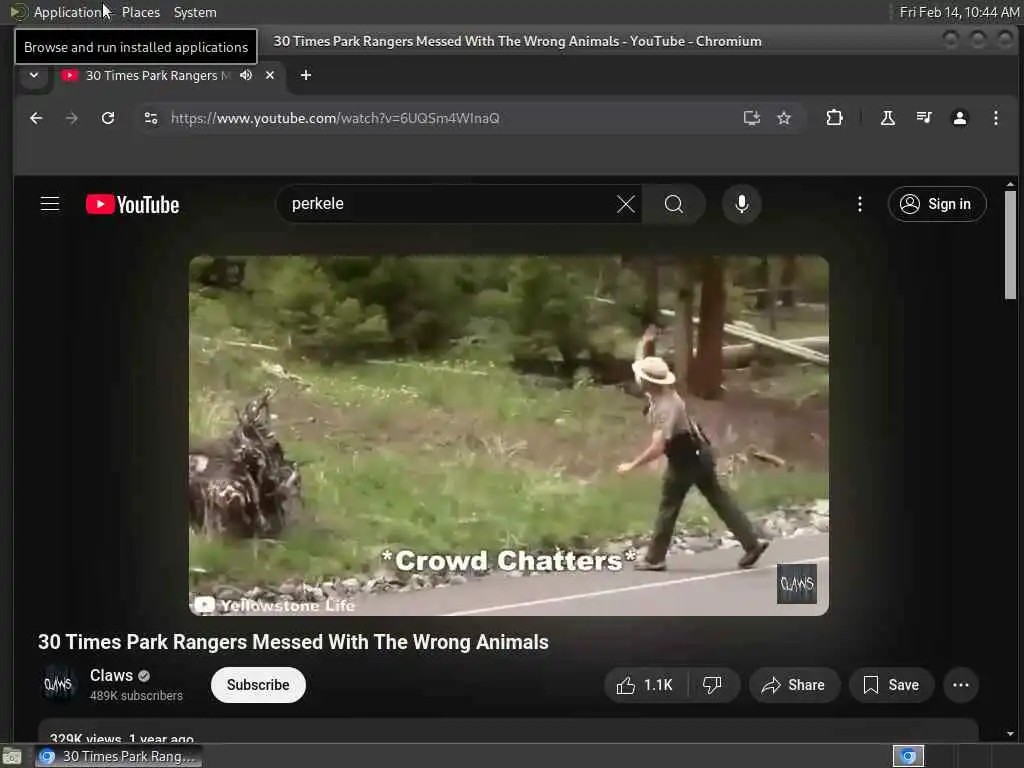Click the 489K subscribers text
This screenshot has width=1024, height=768.
(x=136, y=696)
